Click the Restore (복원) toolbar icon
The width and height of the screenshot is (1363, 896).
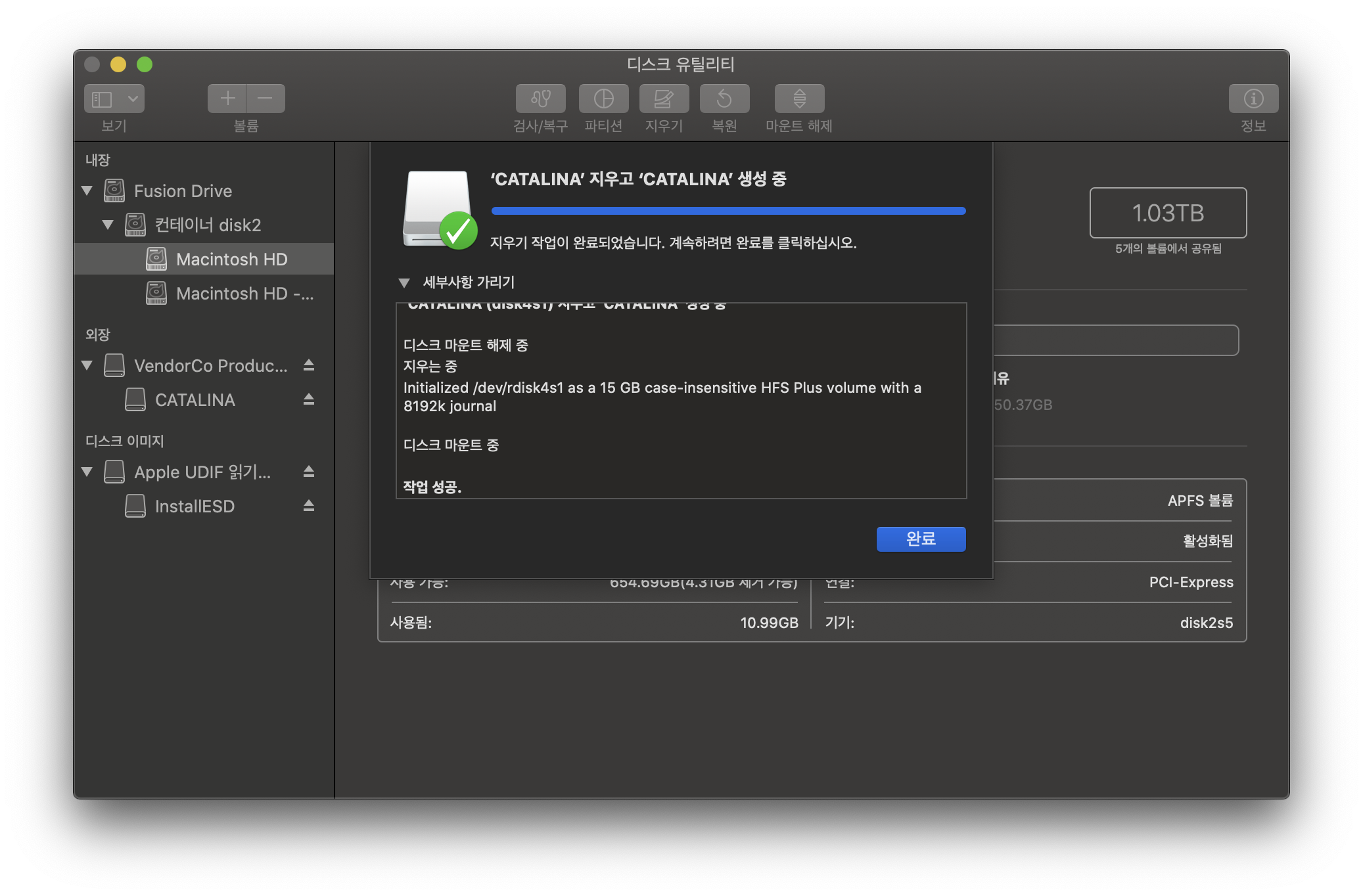tap(724, 99)
